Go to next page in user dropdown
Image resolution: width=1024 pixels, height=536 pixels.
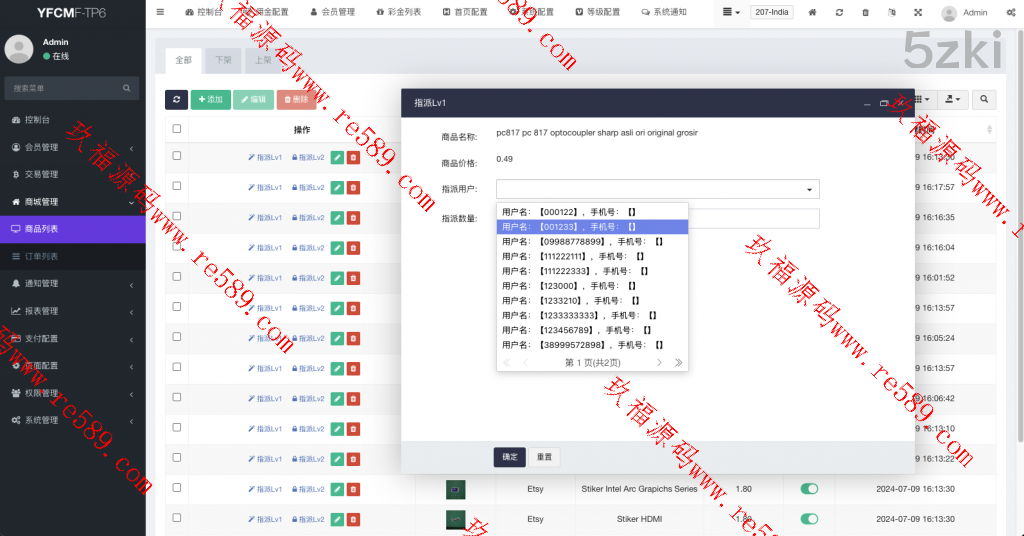pos(659,362)
